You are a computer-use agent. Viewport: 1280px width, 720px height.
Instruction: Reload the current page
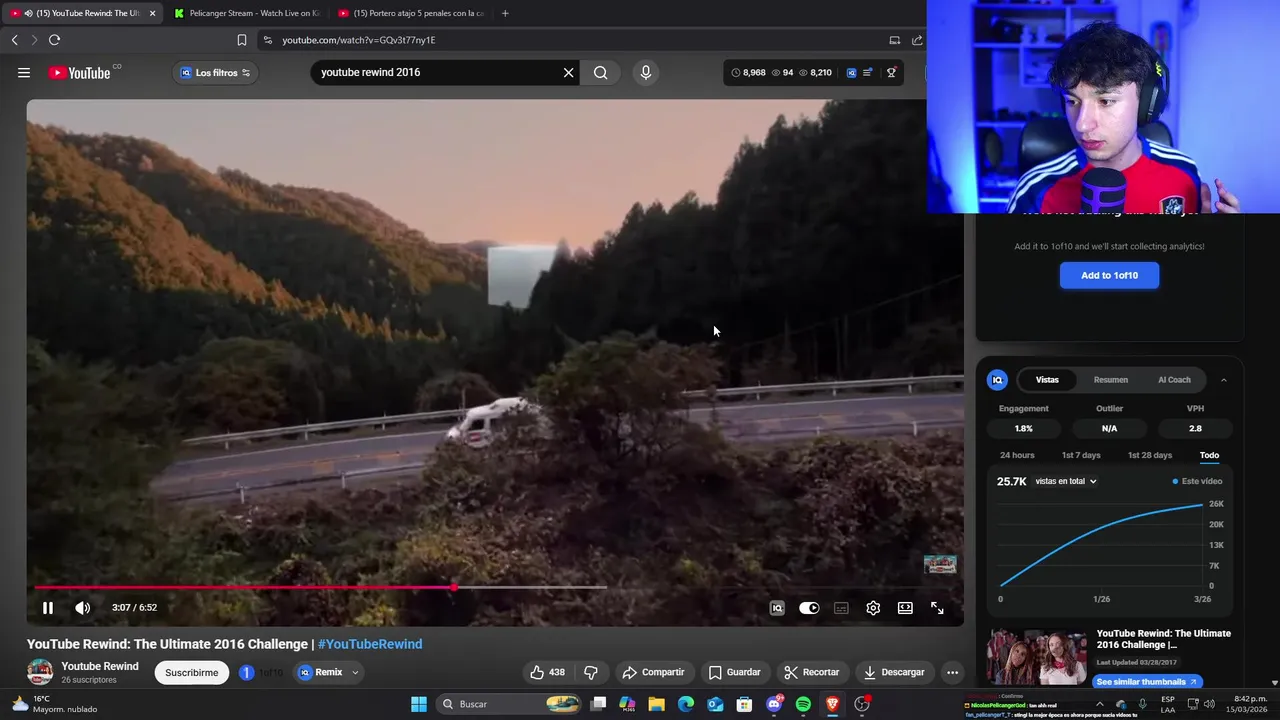[54, 40]
